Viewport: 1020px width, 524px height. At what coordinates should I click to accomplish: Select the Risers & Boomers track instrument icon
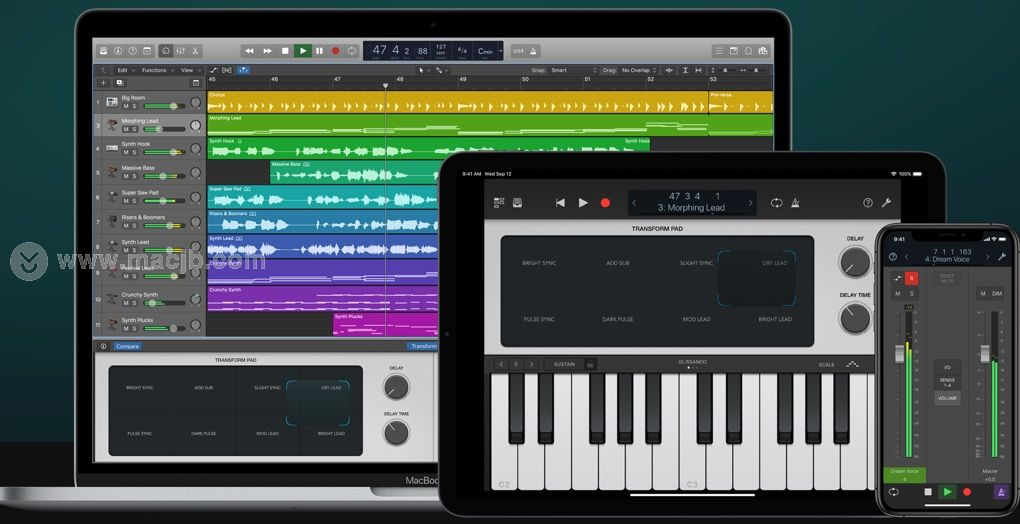click(112, 221)
